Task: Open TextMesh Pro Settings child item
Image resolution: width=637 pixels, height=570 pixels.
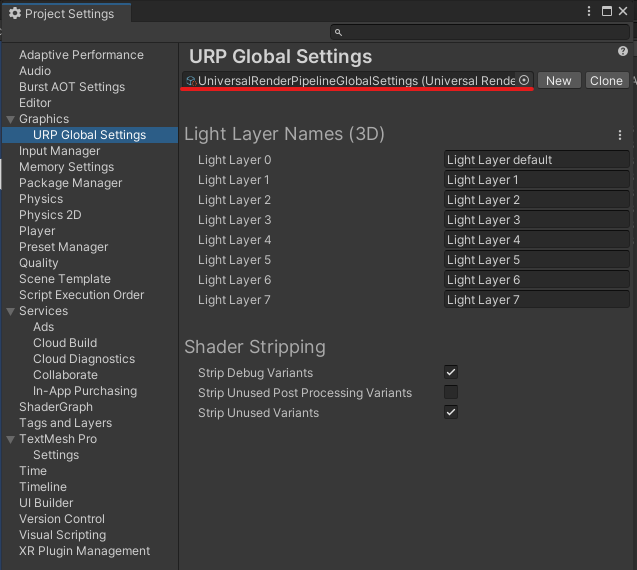Action: pos(56,455)
